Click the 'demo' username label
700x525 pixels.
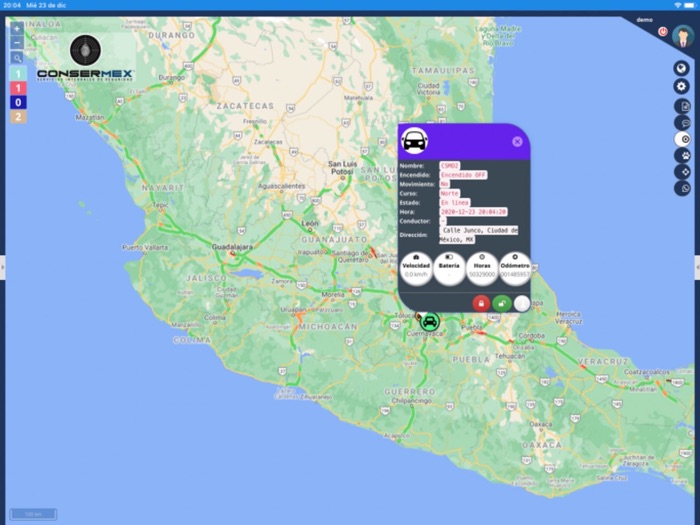coord(644,20)
